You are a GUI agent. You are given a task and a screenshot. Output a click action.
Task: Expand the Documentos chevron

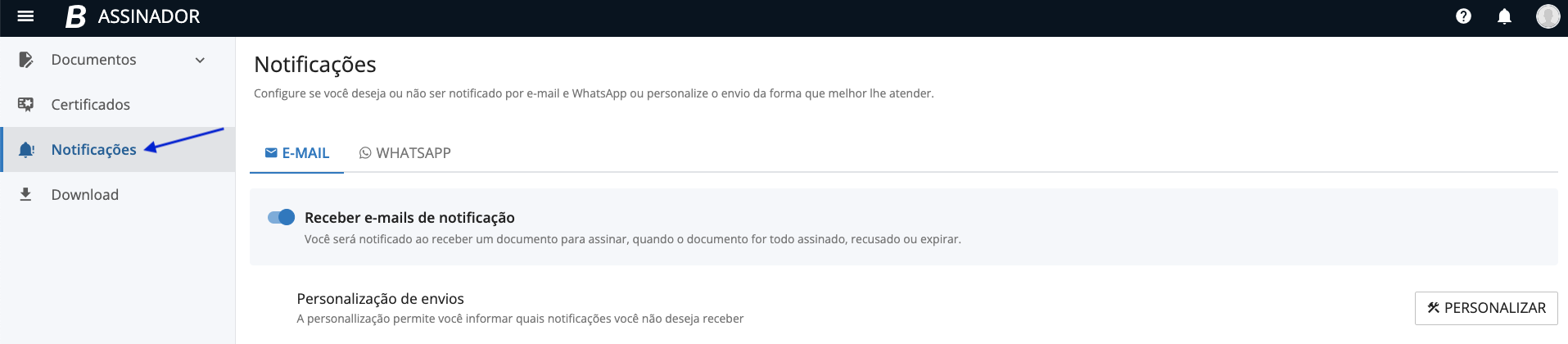click(x=200, y=60)
